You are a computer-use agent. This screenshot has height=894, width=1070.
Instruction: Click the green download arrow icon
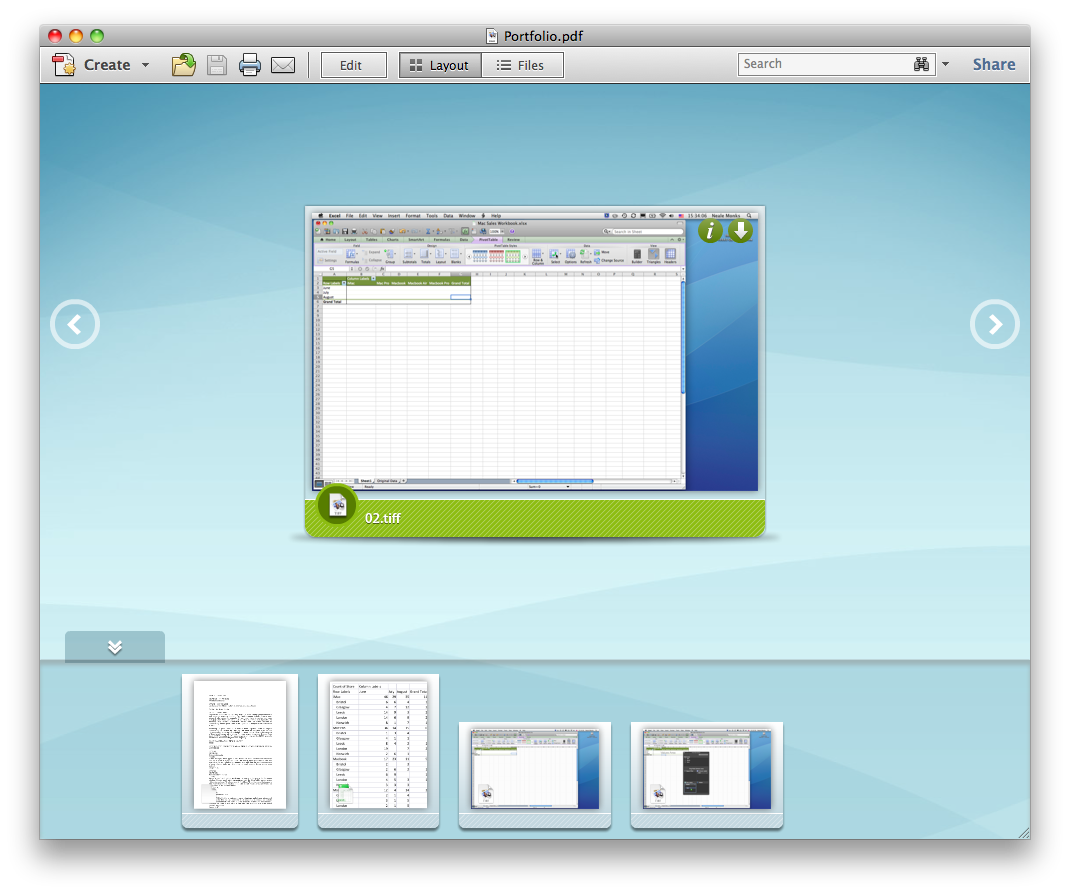point(740,231)
